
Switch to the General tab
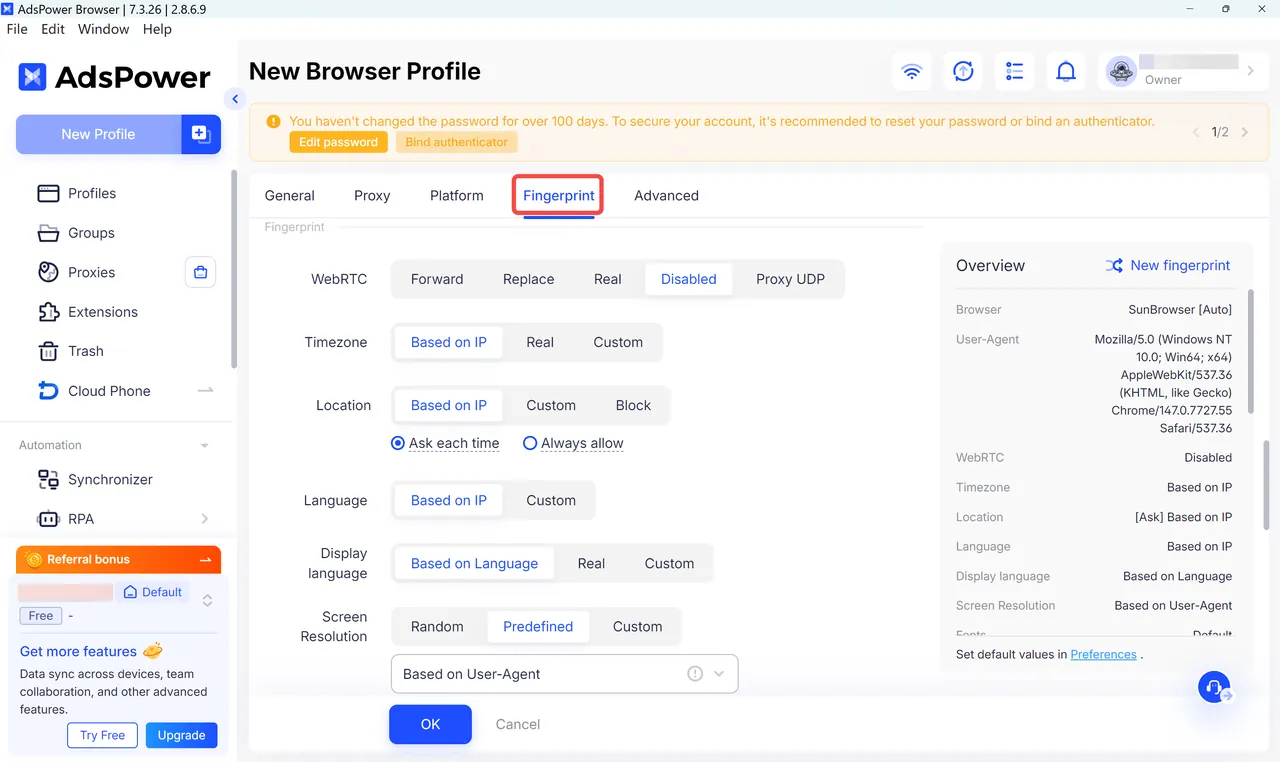coord(289,195)
